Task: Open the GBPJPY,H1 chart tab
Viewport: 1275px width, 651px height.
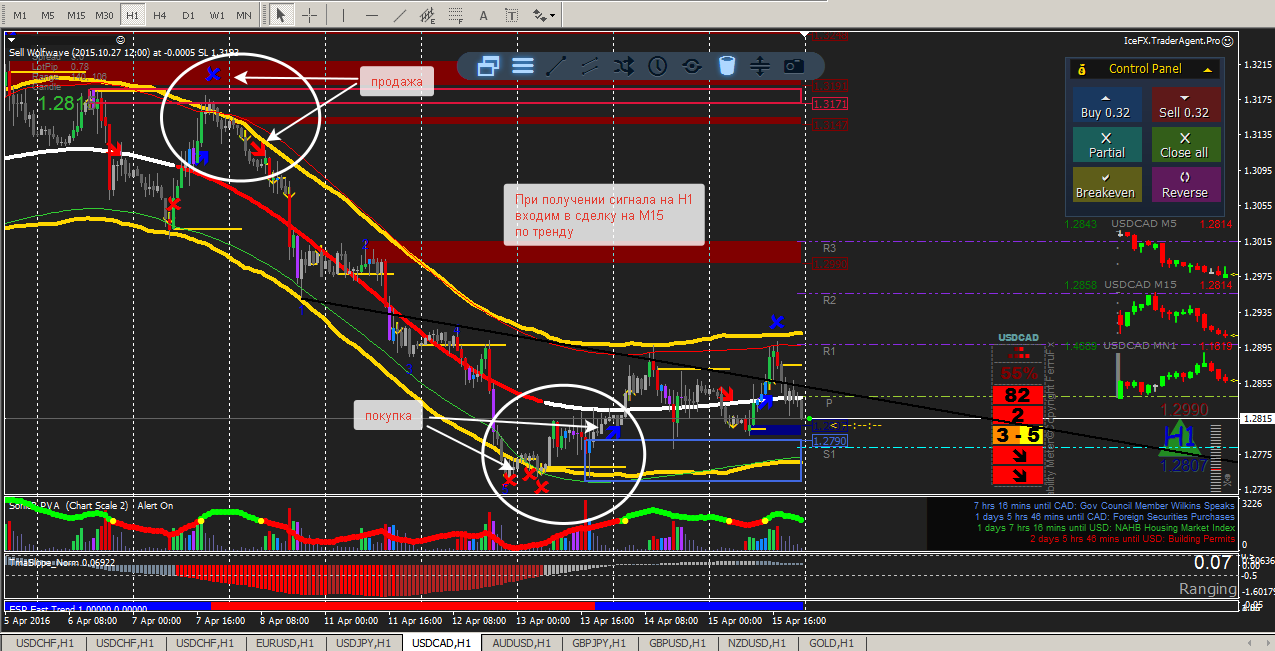Action: [x=600, y=643]
